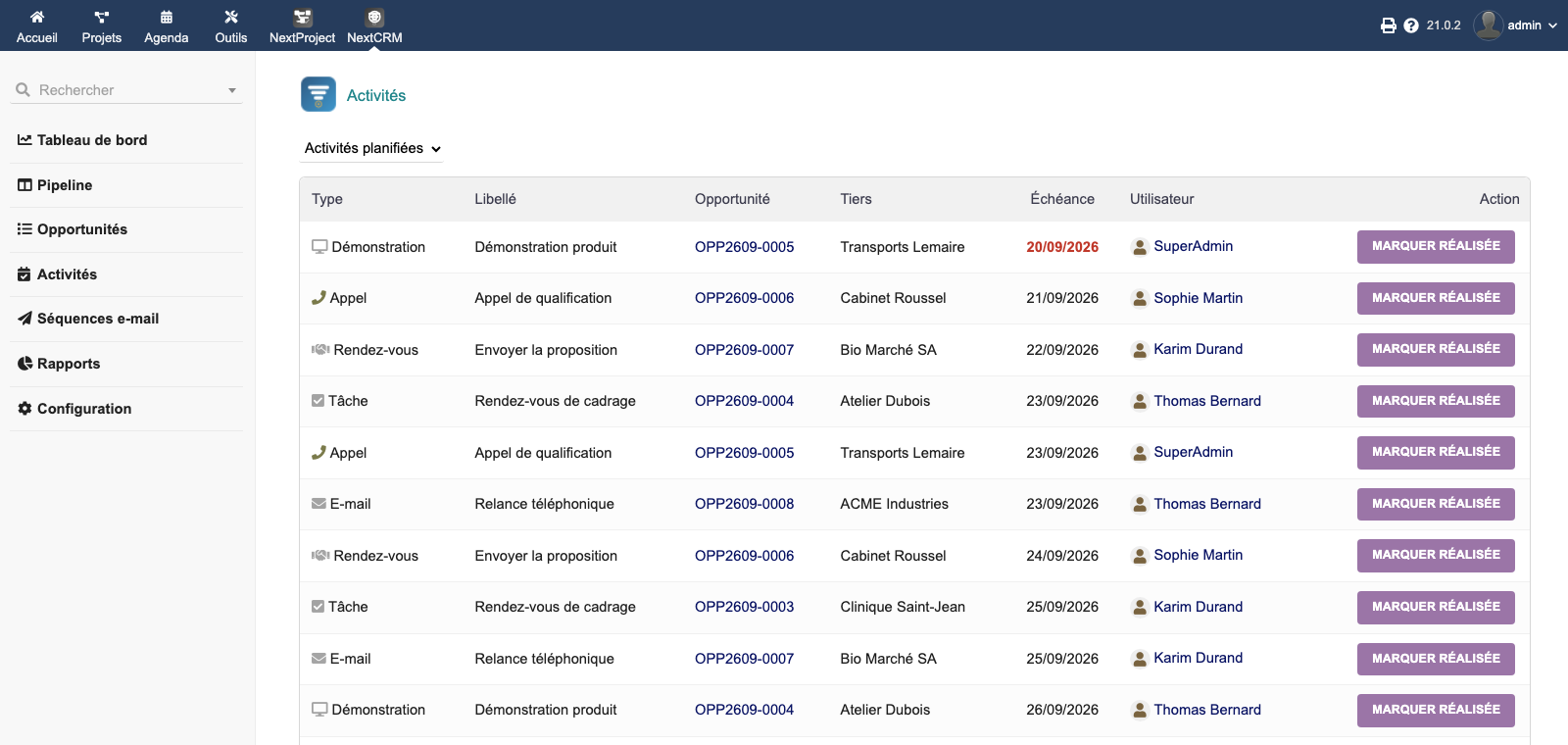The width and height of the screenshot is (1568, 745).
Task: Mark the ACME Industries e-mail activity réalisée
Action: tap(1436, 504)
